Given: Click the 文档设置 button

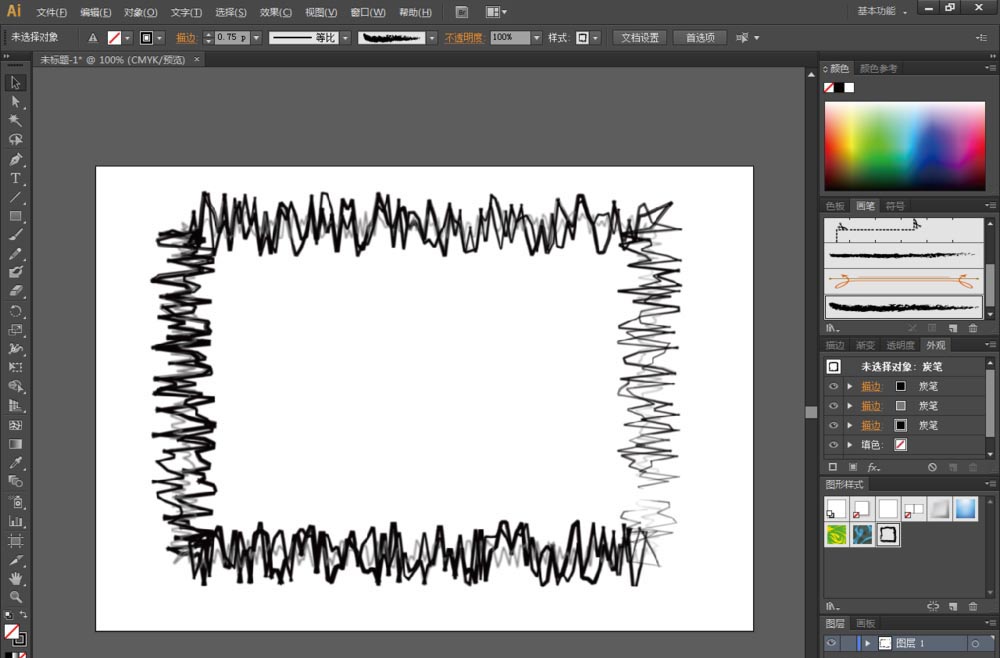Looking at the screenshot, I should pyautogui.click(x=640, y=38).
